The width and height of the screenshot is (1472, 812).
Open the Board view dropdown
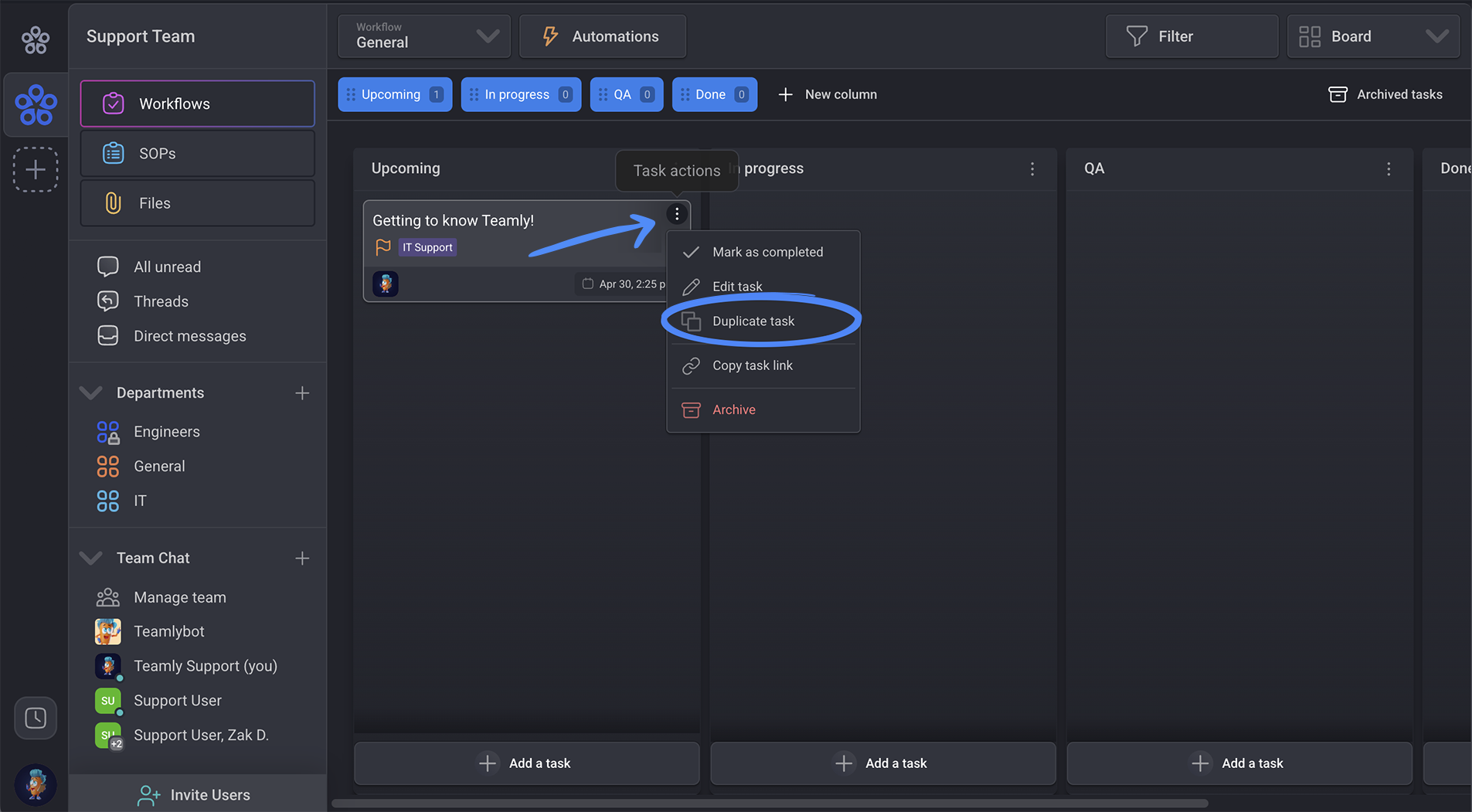(1373, 36)
